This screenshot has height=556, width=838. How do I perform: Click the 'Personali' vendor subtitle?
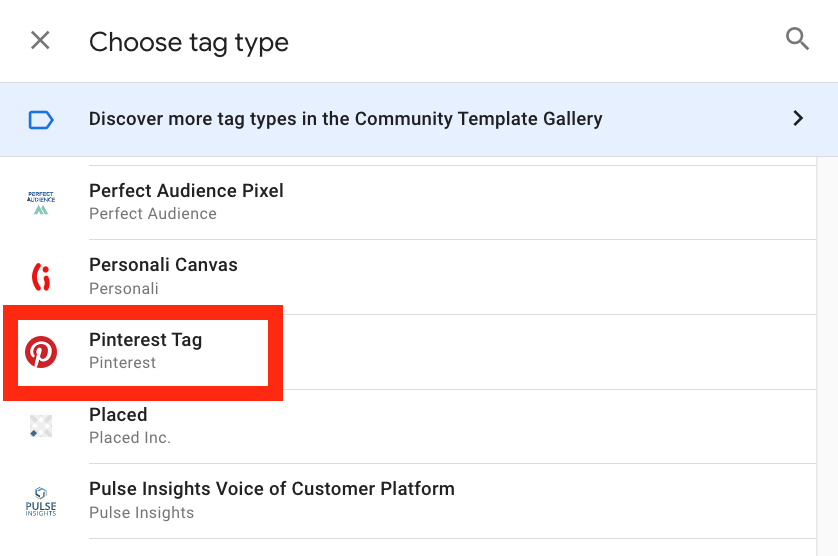coord(123,289)
